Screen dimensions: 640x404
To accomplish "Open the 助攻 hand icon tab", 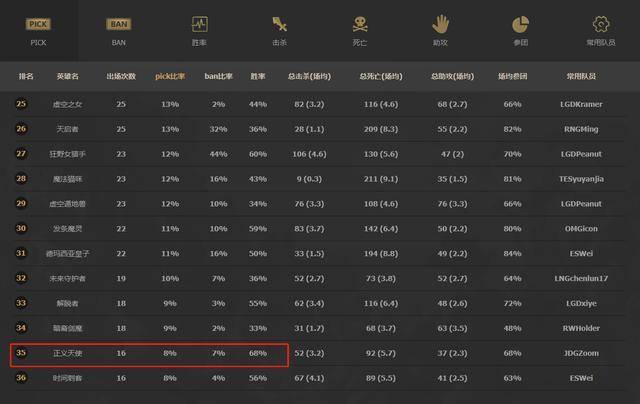I will coord(439,23).
